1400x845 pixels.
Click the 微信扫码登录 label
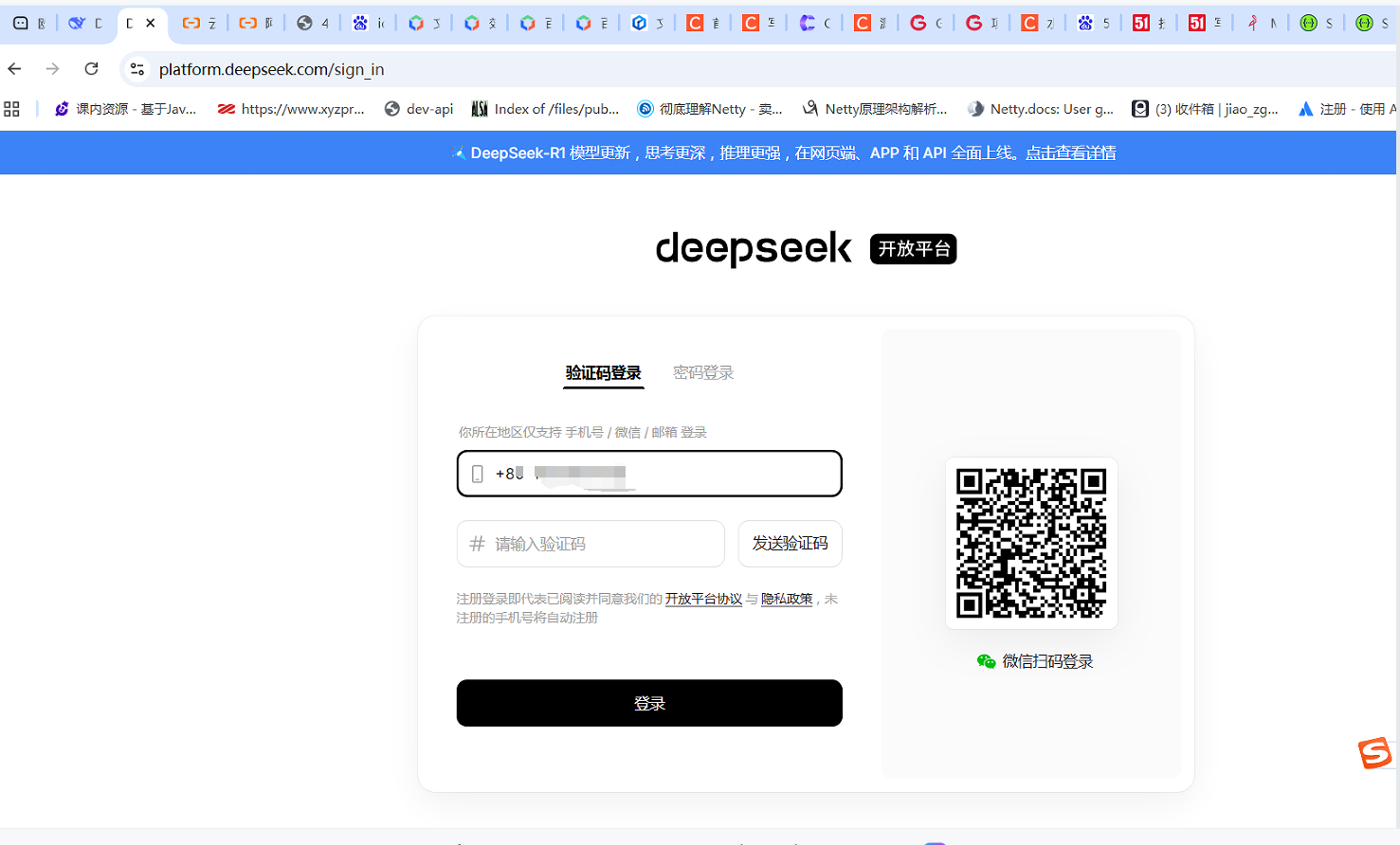click(1047, 661)
